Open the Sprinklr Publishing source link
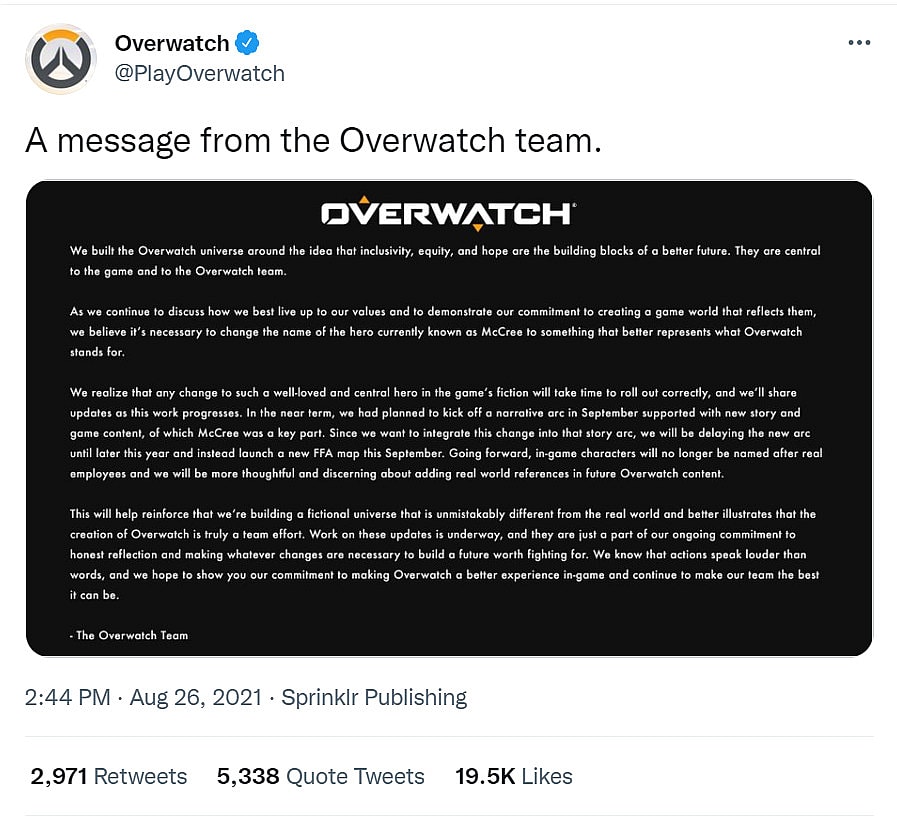897x820 pixels. coord(374,697)
